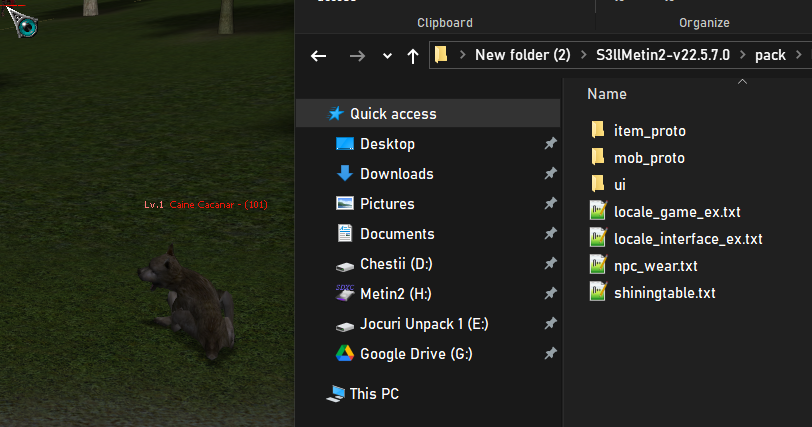Click the Pictures landscape icon
This screenshot has height=427, width=812.
[345, 203]
